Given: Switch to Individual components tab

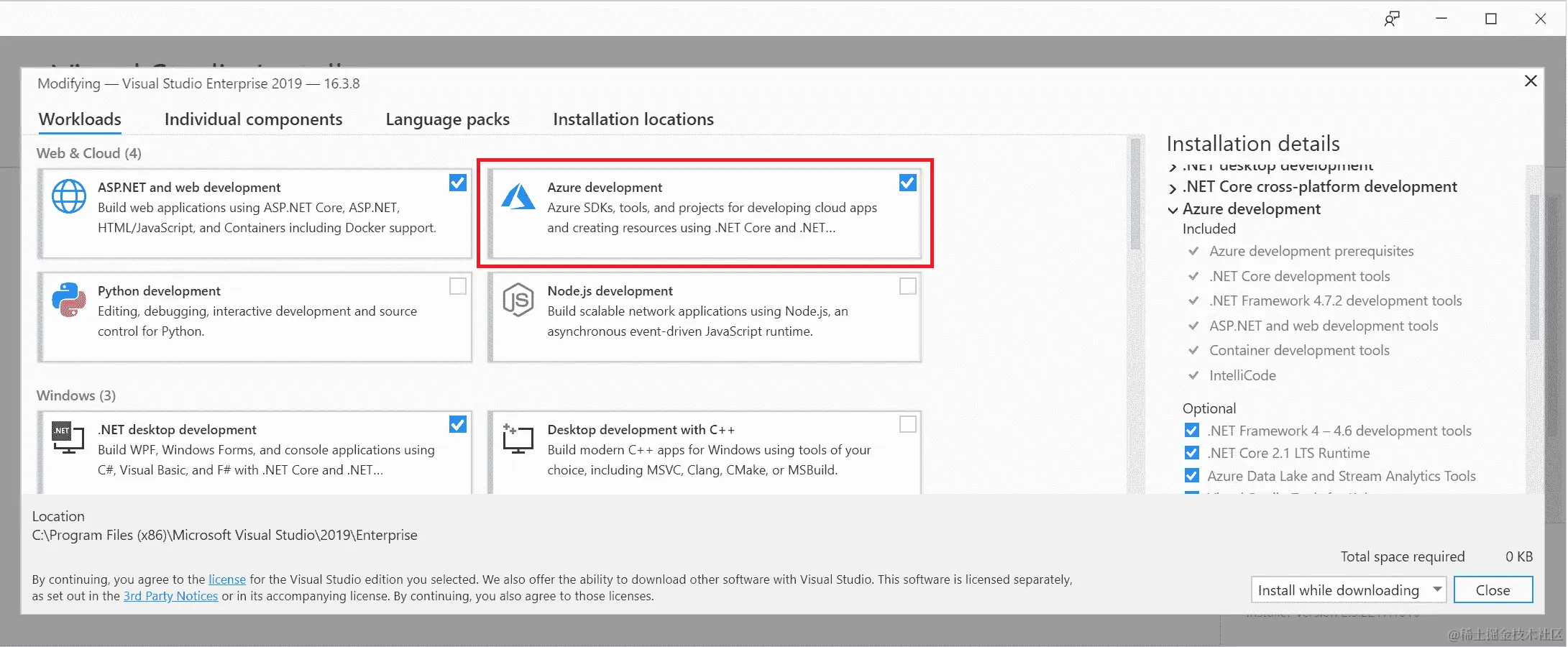Looking at the screenshot, I should coord(253,119).
